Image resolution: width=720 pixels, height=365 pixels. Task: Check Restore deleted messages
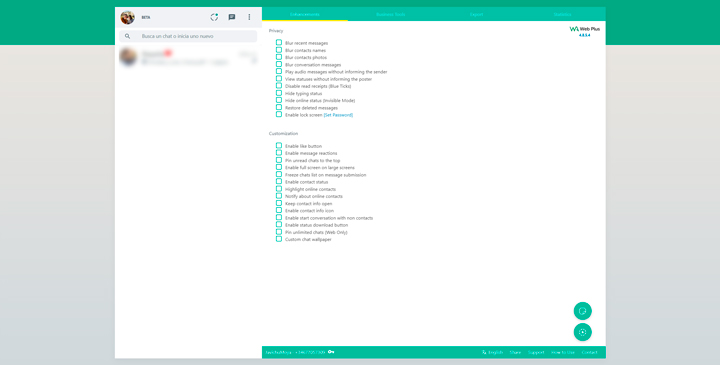point(279,107)
